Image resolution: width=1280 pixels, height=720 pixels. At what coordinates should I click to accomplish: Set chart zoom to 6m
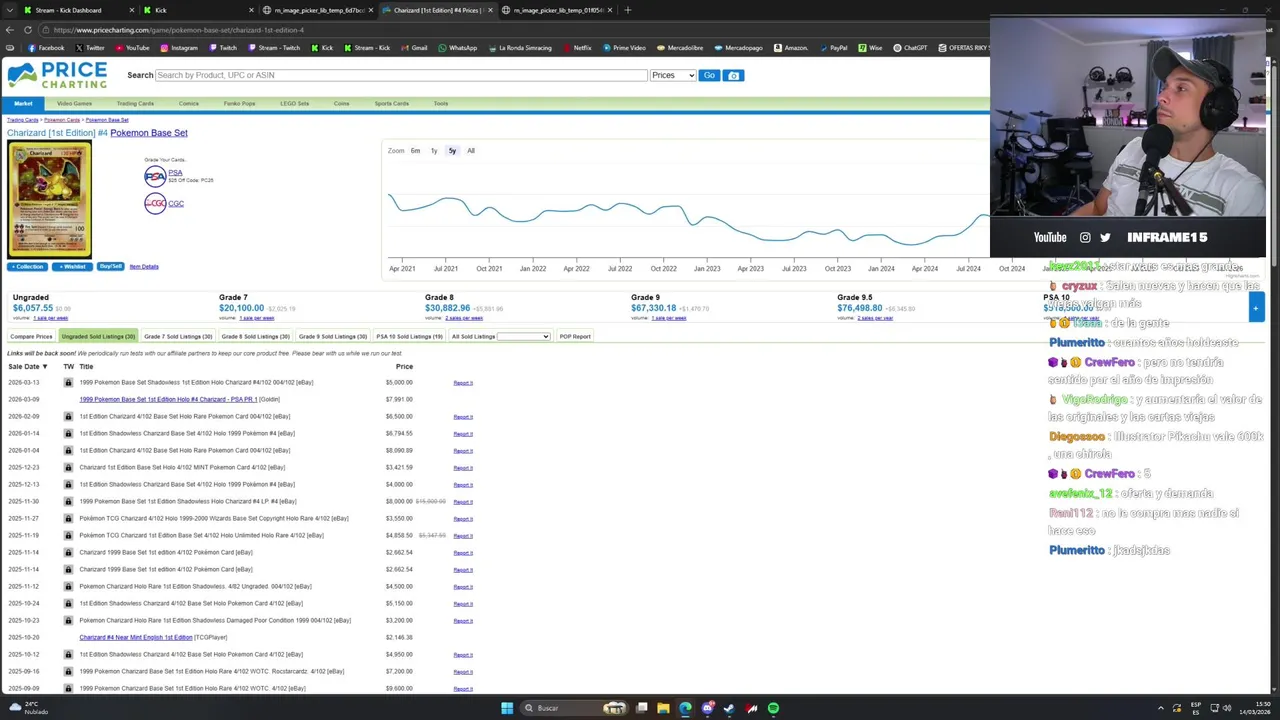(415, 151)
